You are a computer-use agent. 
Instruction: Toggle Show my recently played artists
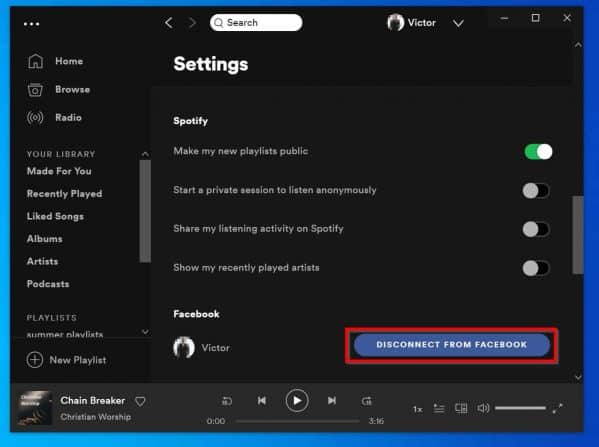pos(536,268)
